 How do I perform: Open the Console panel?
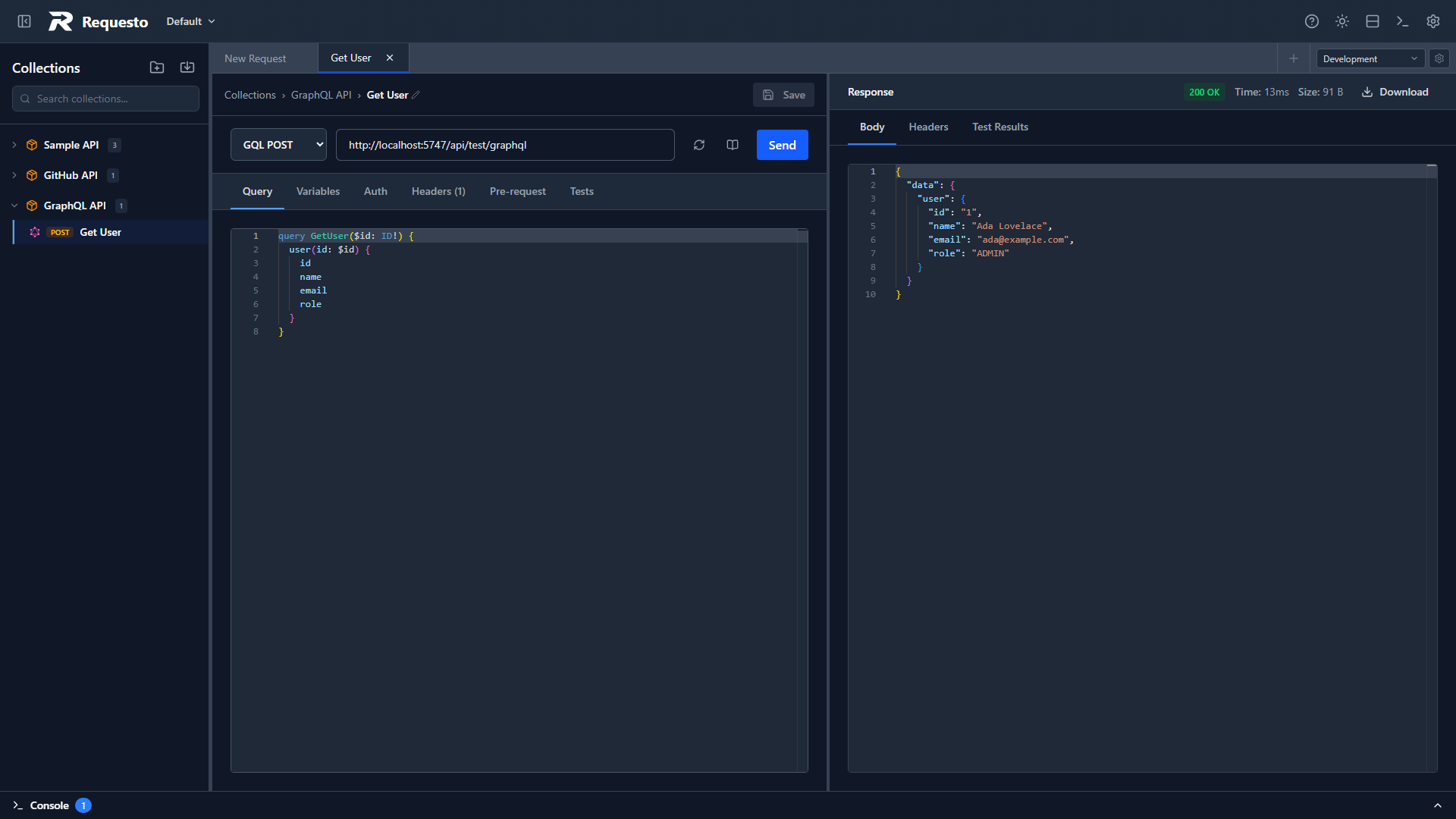[x=49, y=805]
